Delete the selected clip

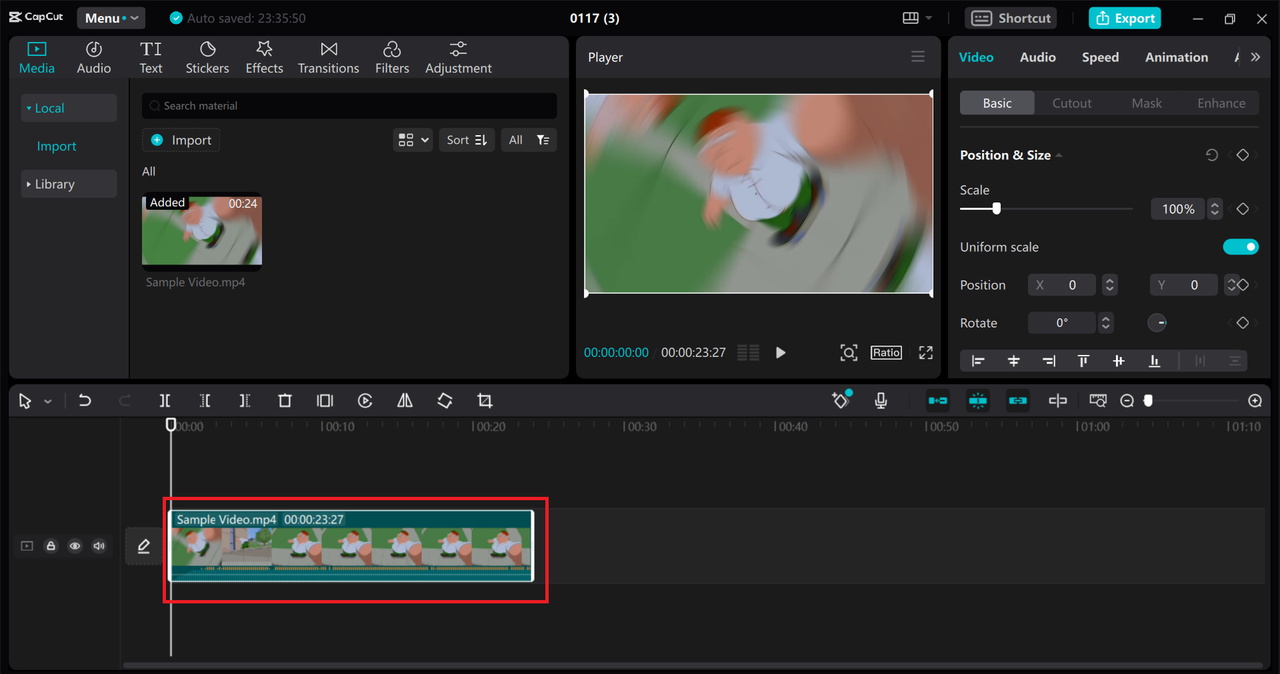(x=285, y=401)
